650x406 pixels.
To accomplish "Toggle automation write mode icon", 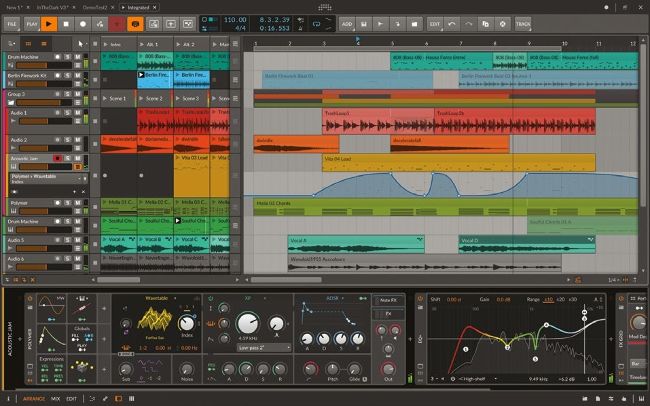I will point(100,24).
